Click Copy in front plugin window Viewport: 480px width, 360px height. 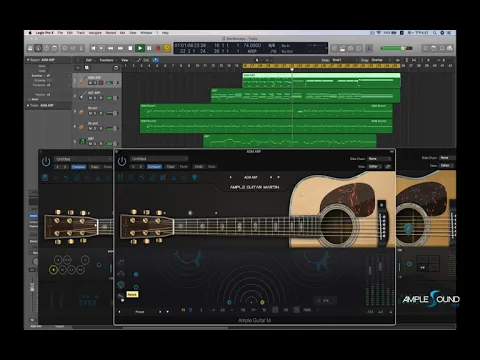click(171, 166)
